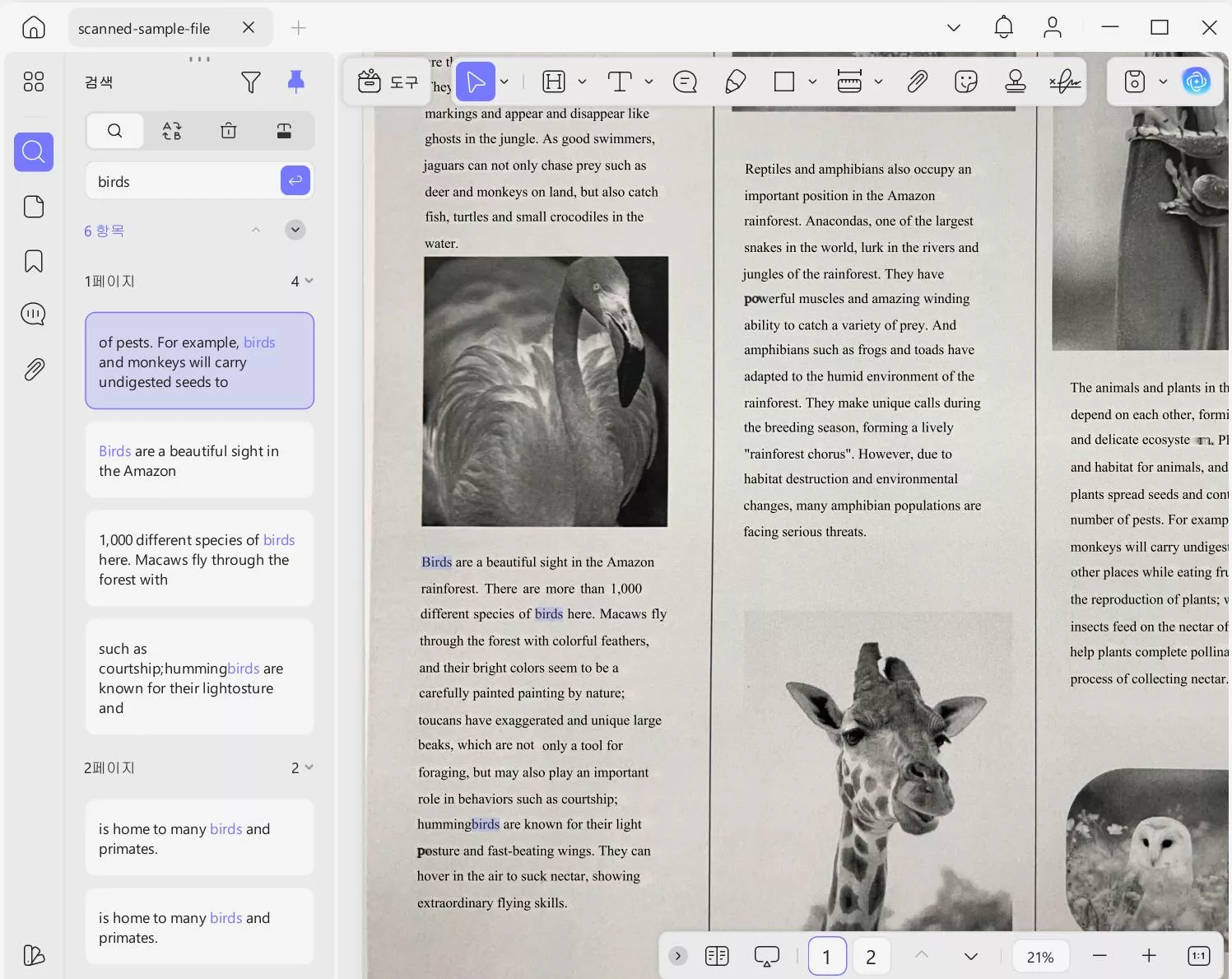Jump to previous page arrow

coord(922,955)
